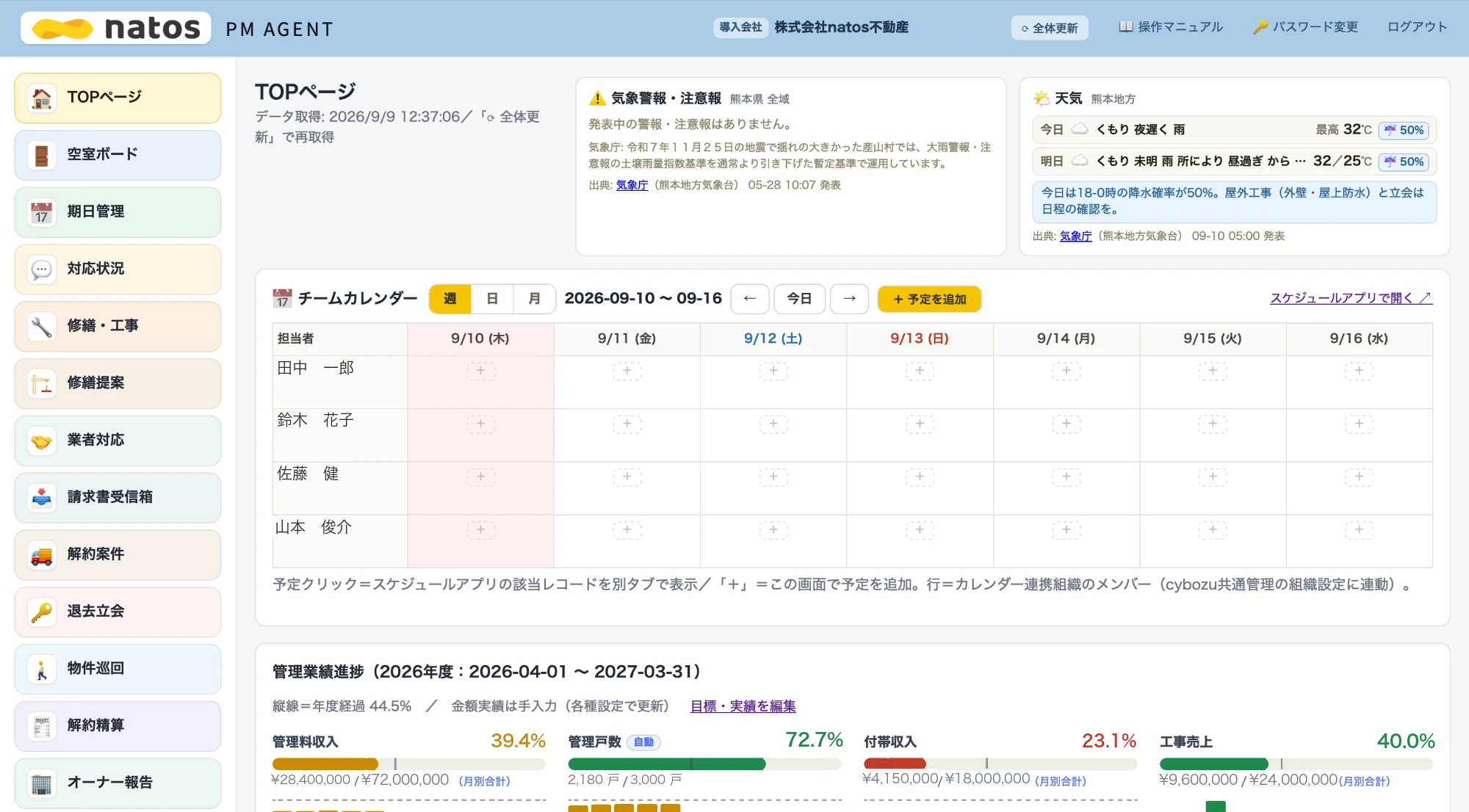The width and height of the screenshot is (1469, 812).
Task: Click 管理戸数 自動 badge
Action: click(644, 742)
